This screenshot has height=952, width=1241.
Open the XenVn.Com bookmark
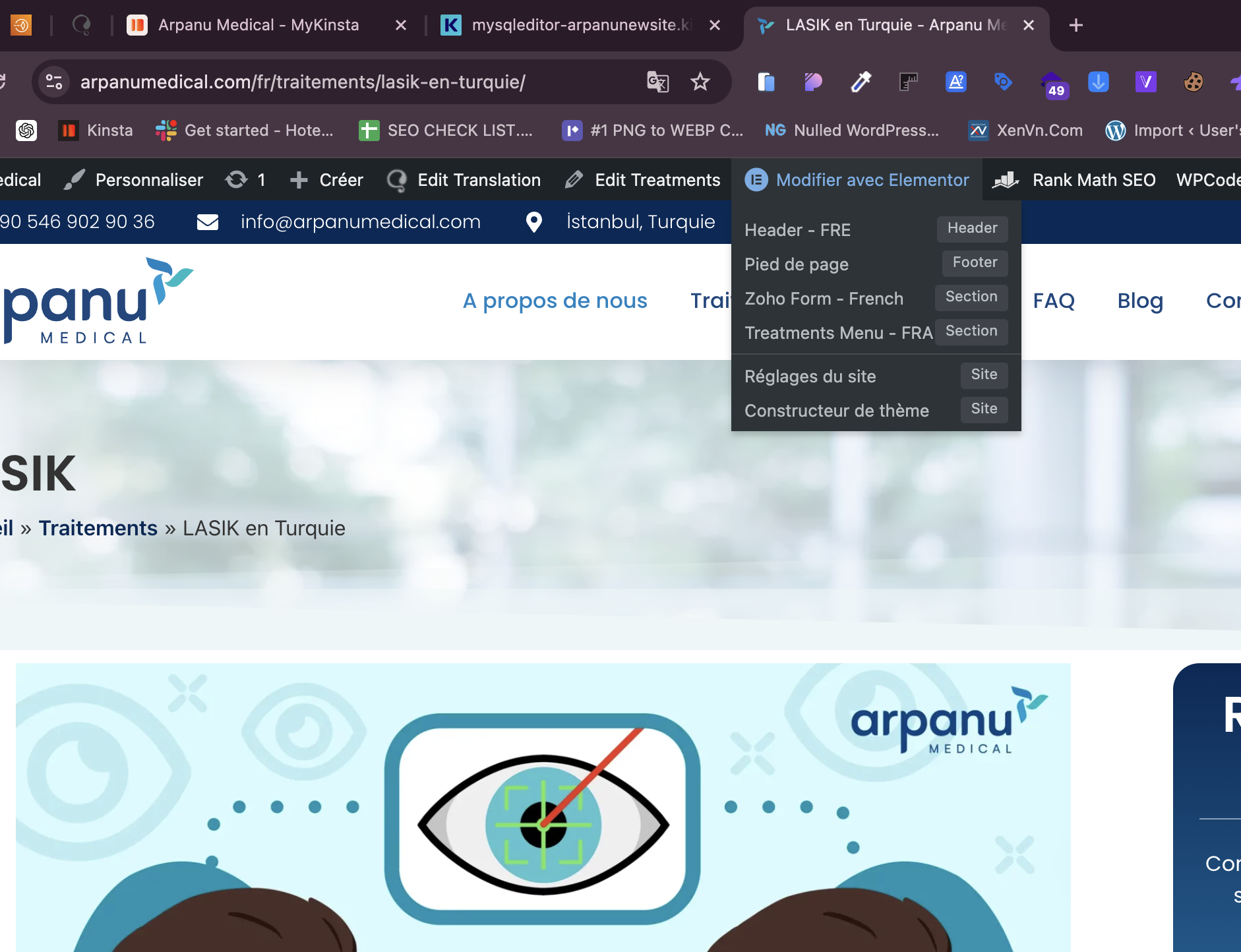coord(1025,131)
